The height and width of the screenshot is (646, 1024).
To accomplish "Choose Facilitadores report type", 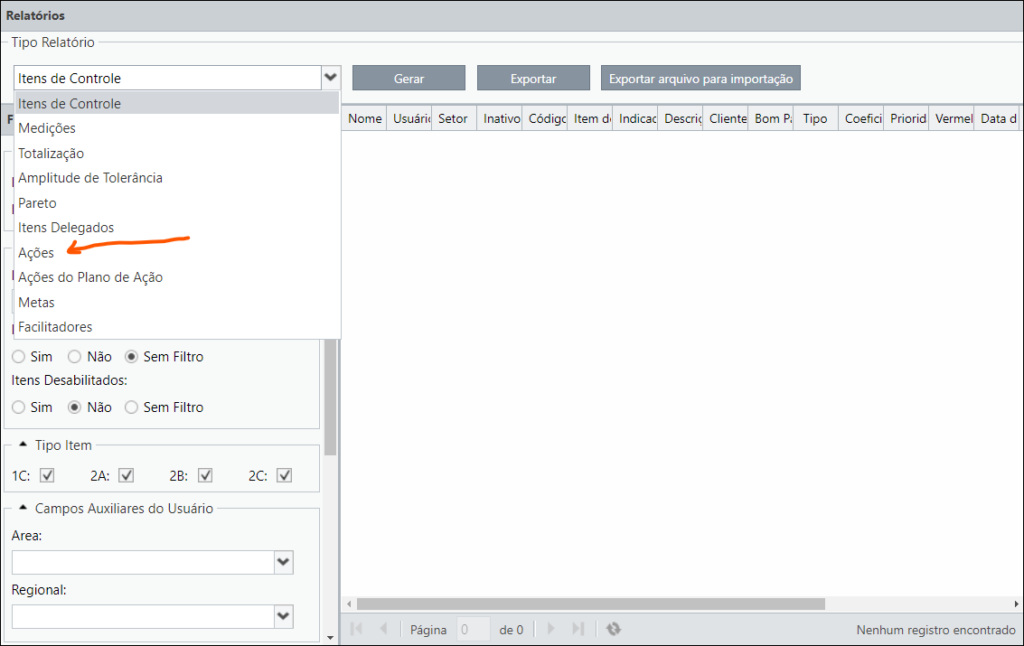I will (x=176, y=327).
